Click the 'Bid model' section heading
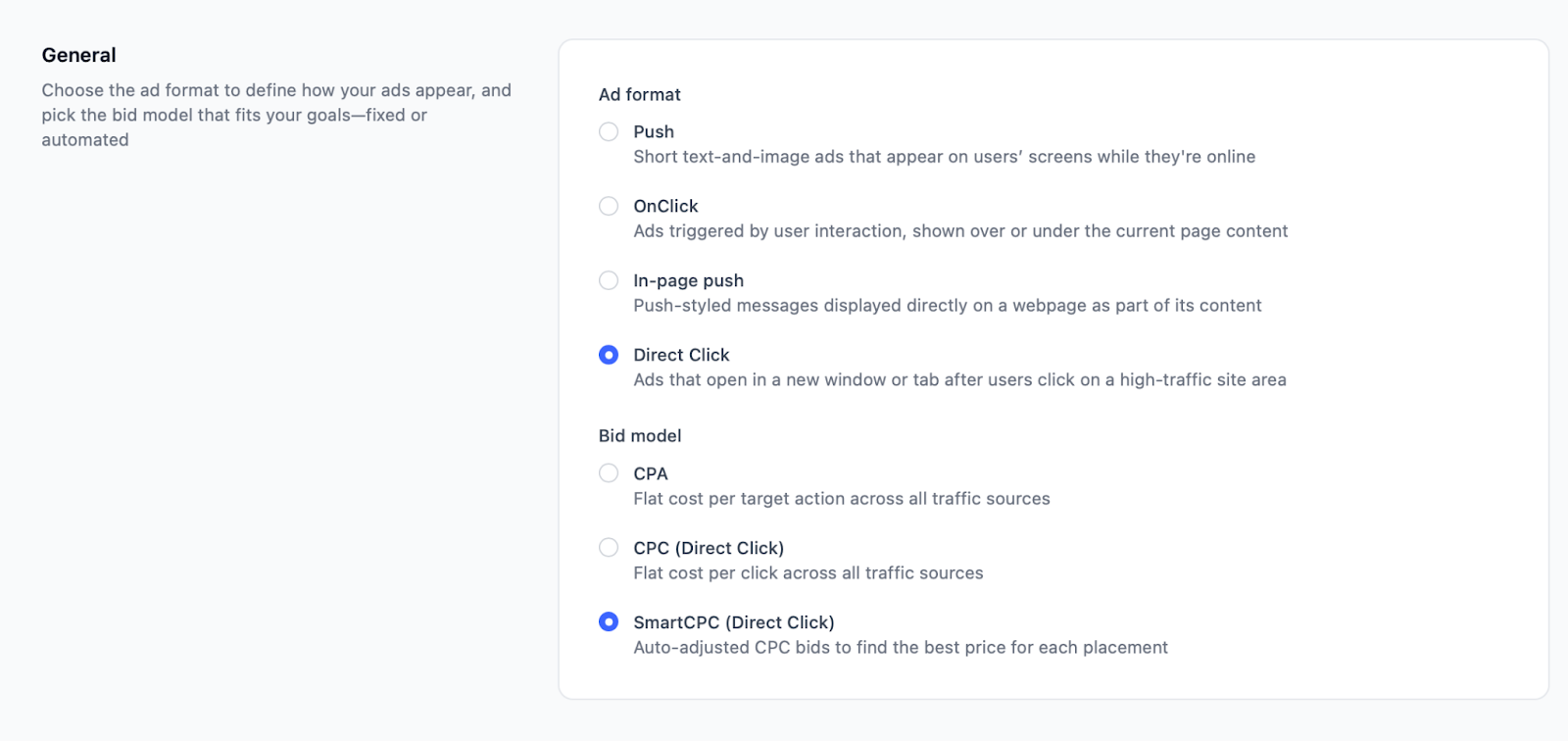The image size is (1568, 741). coord(639,435)
